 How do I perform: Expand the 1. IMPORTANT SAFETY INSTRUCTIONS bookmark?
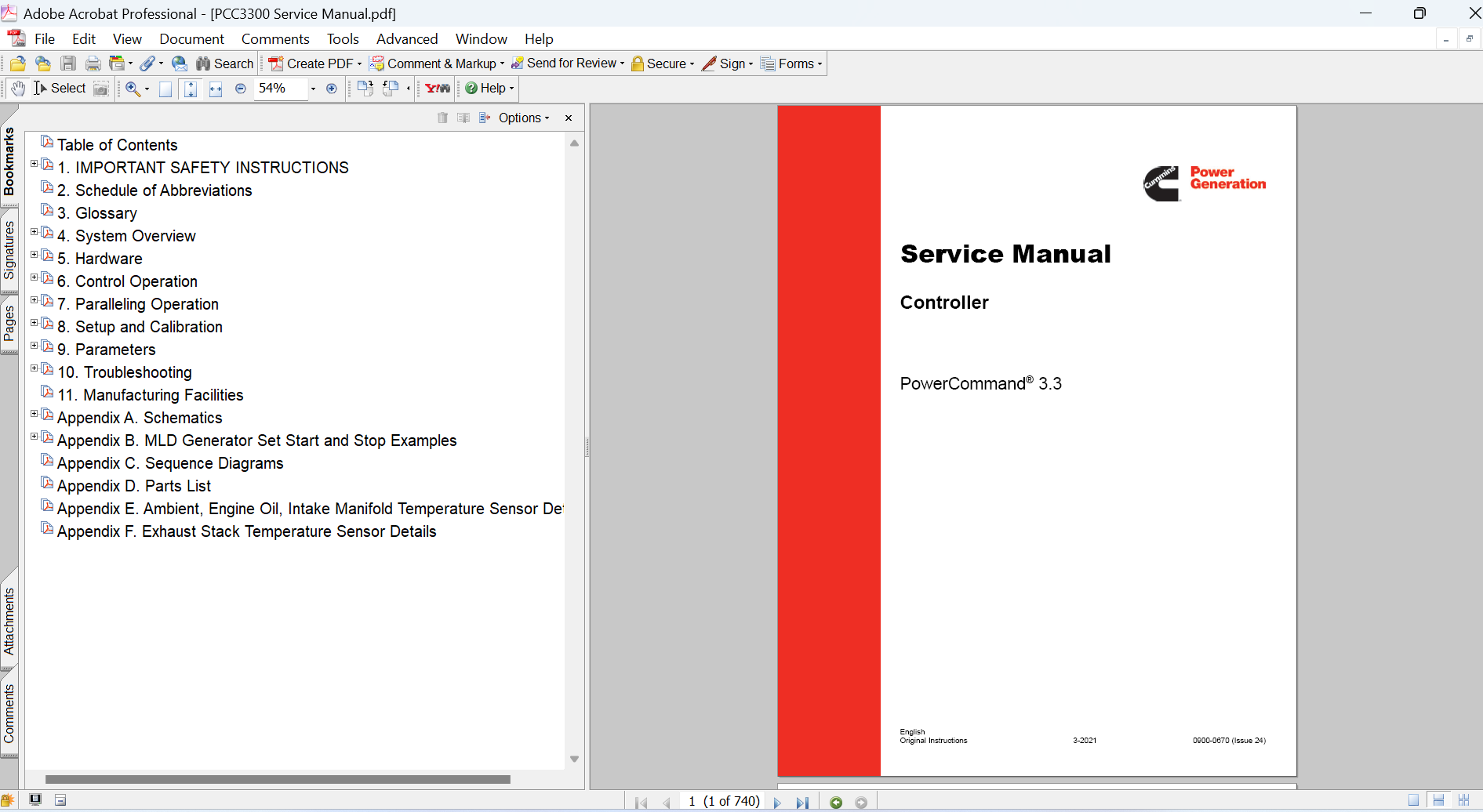tap(34, 164)
